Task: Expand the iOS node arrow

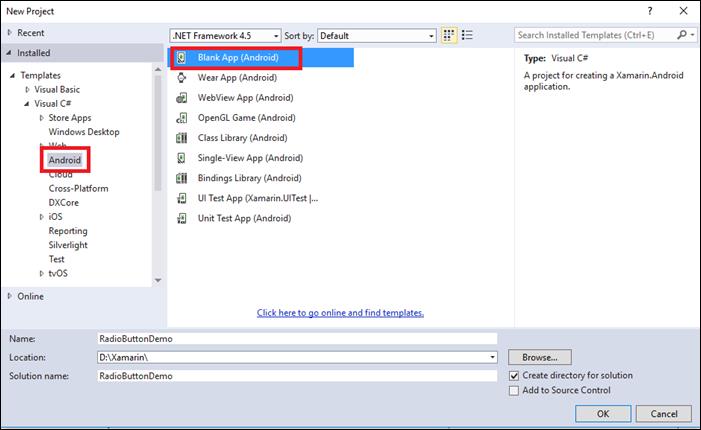Action: [42, 217]
